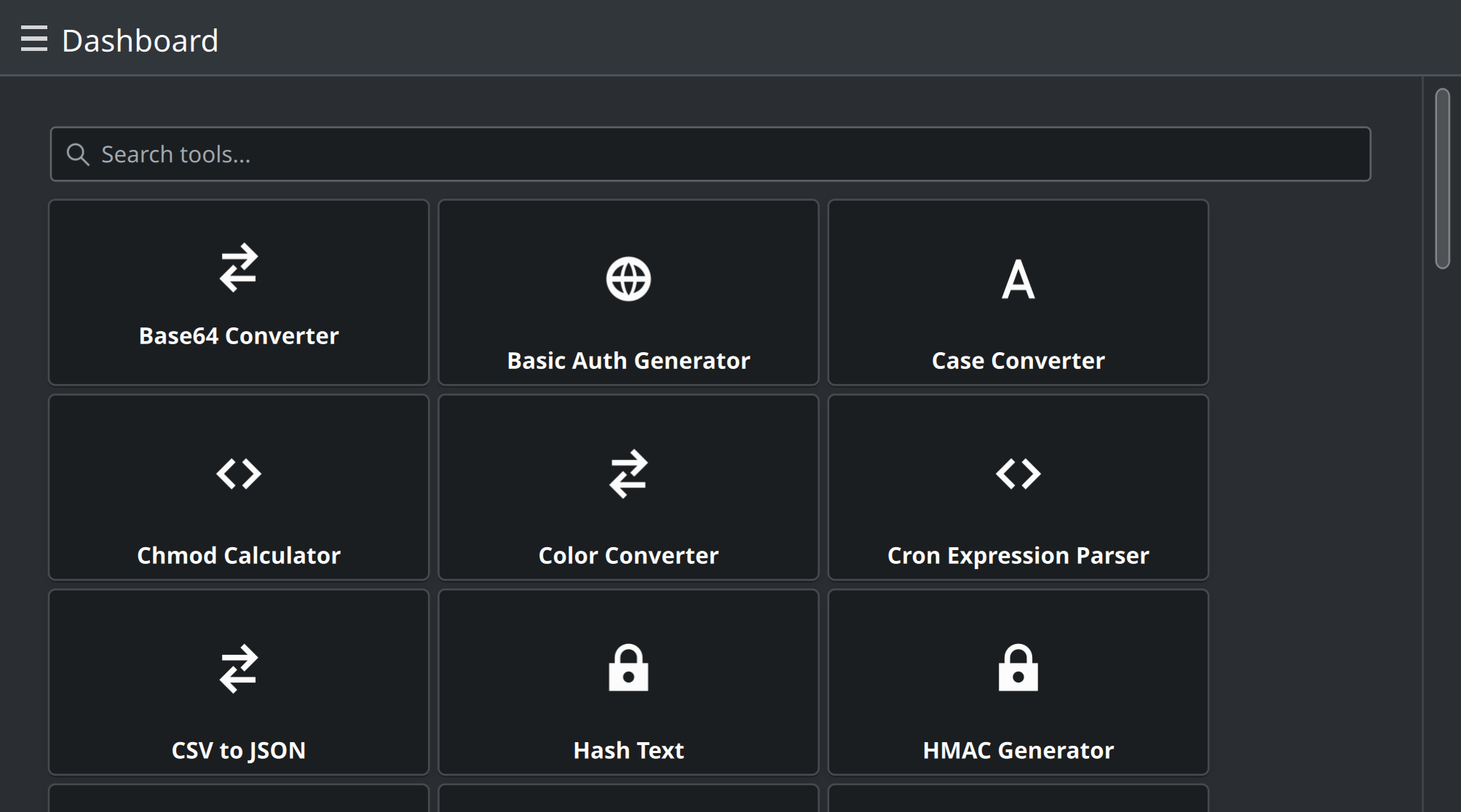Click the Base64 Converter swap arrows icon

pyautogui.click(x=239, y=268)
